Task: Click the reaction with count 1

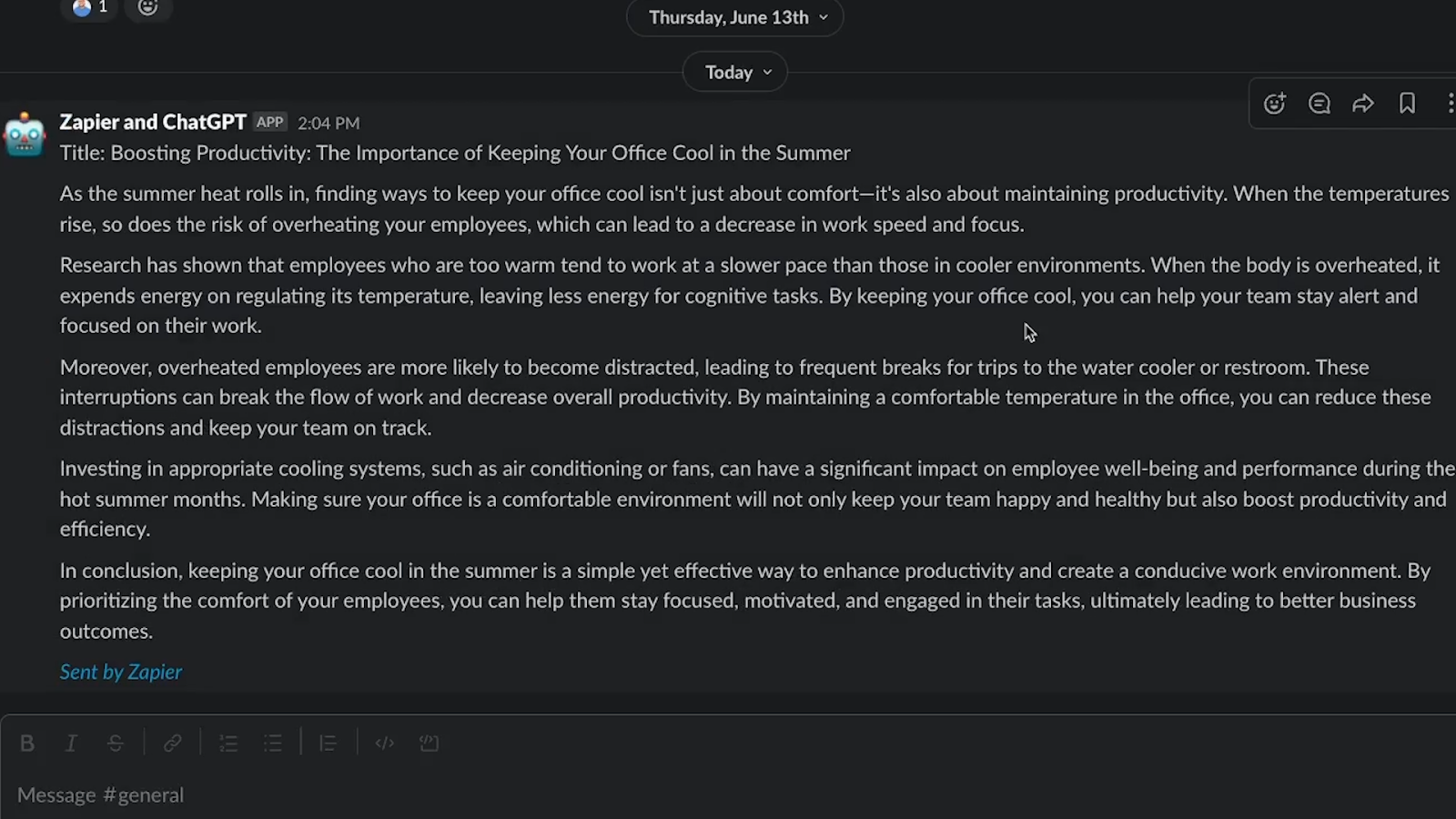Action: click(90, 8)
